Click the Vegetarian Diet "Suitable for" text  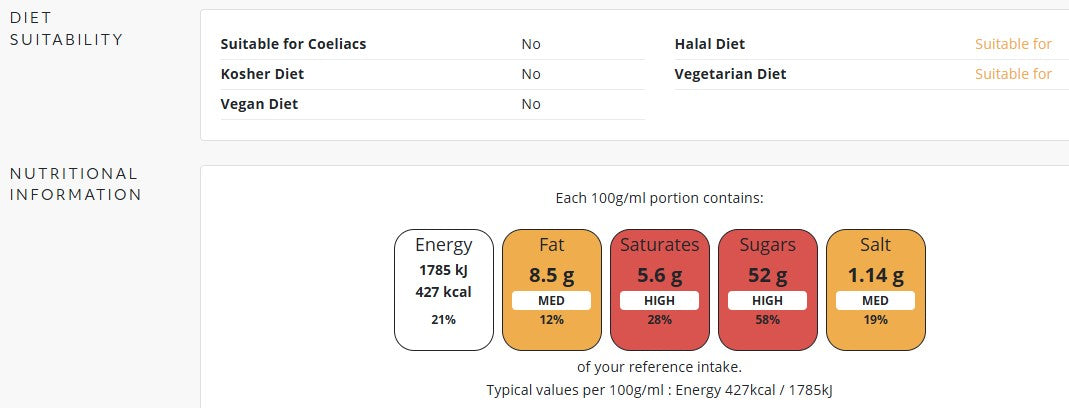coord(1013,74)
